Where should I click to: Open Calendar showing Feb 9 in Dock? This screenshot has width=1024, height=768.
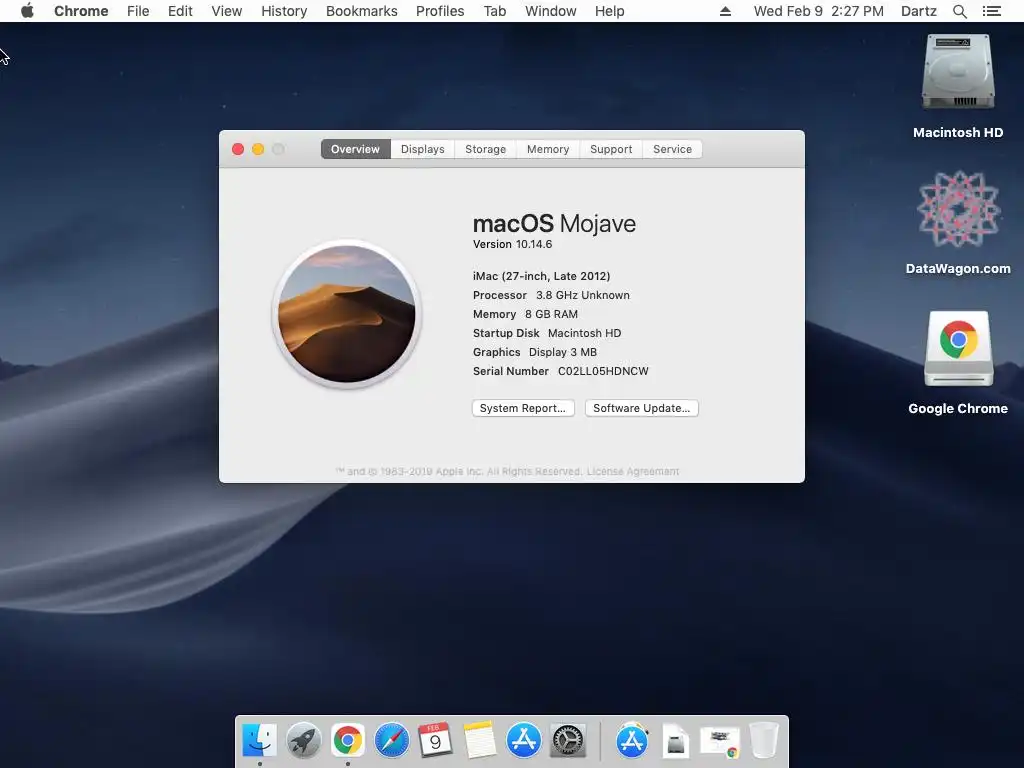point(436,741)
